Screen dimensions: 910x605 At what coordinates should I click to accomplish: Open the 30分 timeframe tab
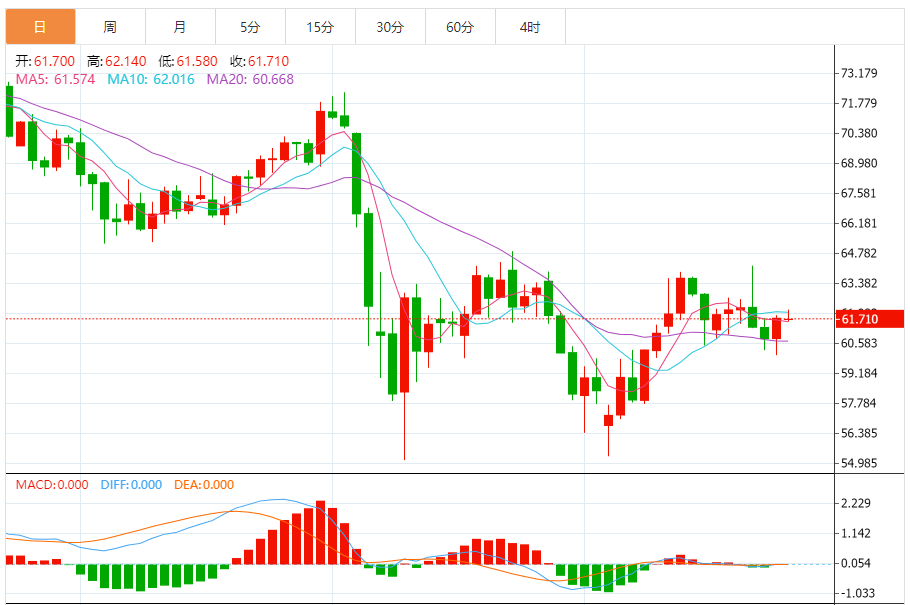pos(390,27)
